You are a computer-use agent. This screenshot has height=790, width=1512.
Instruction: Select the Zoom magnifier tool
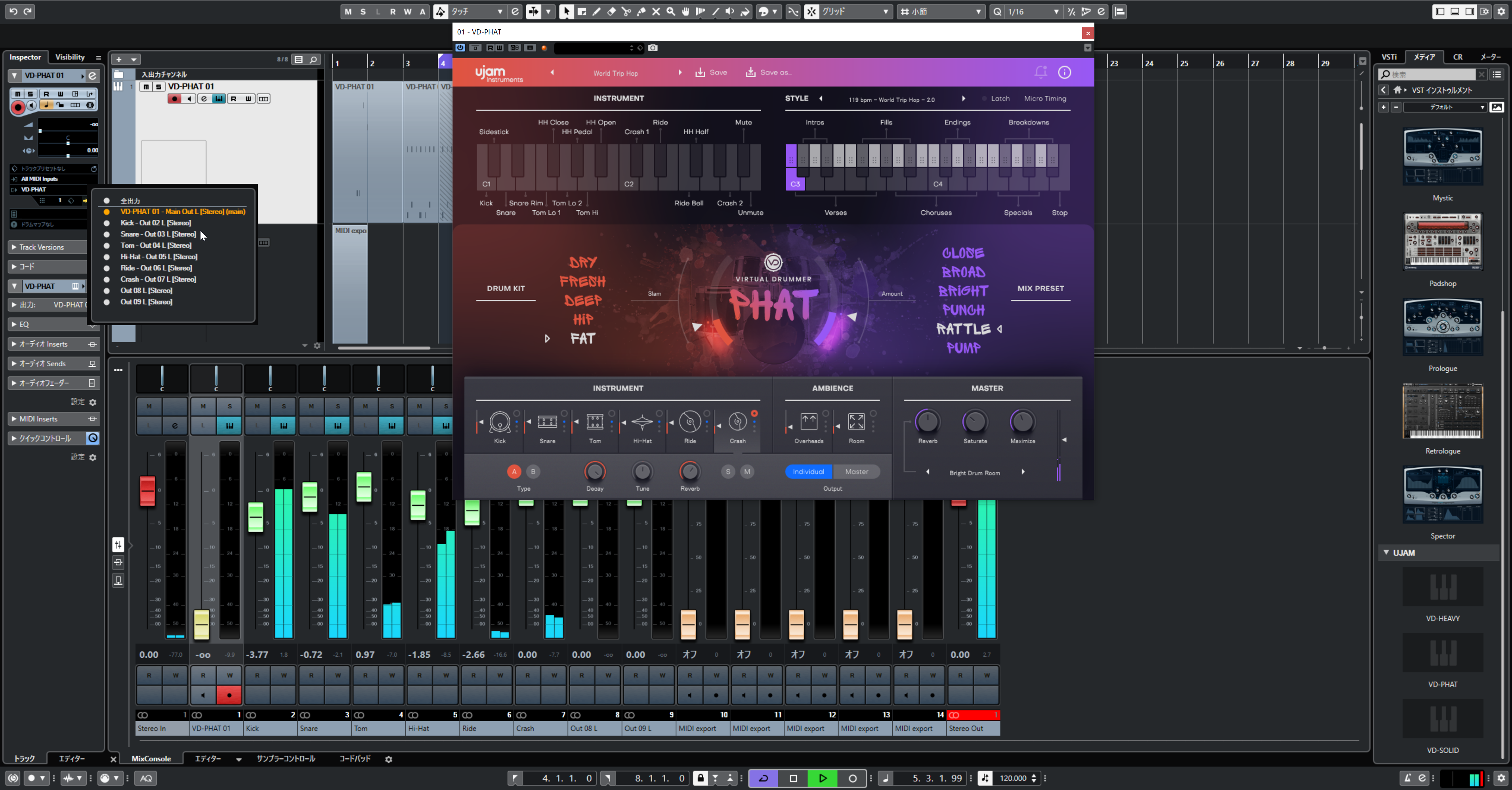point(671,12)
